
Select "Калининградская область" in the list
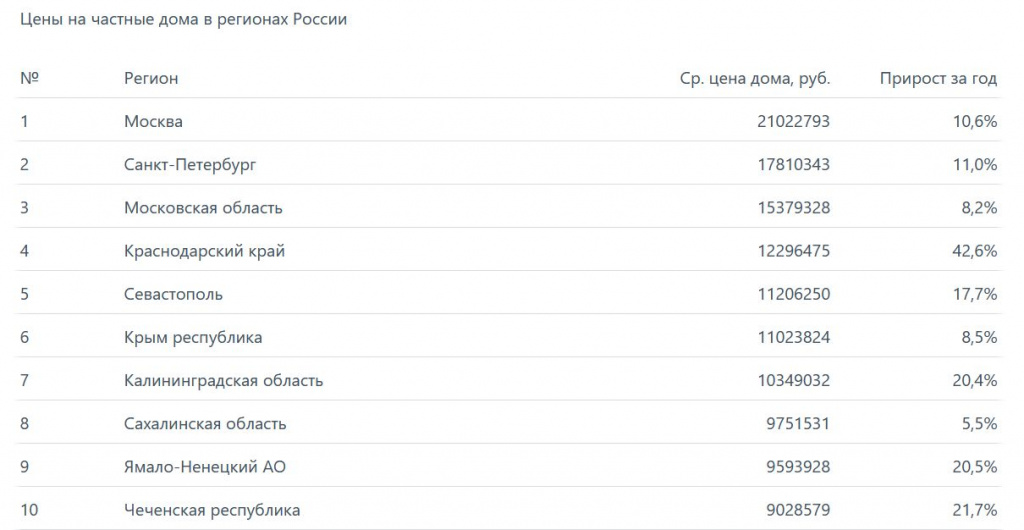pos(223,380)
